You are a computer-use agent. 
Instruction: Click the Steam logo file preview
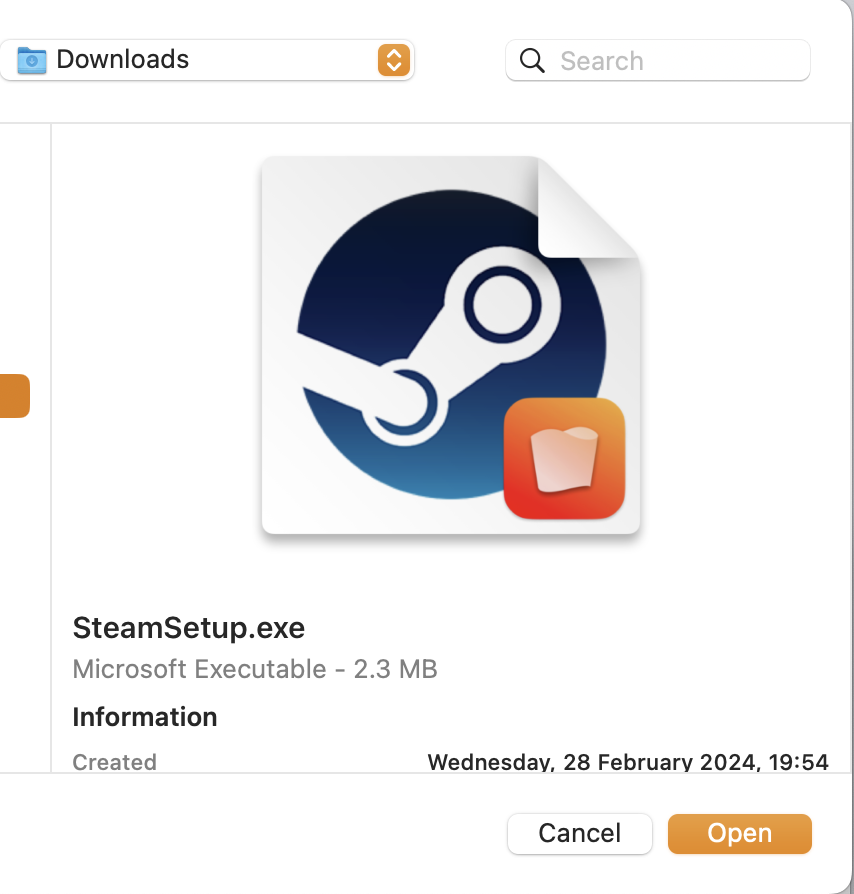point(450,345)
